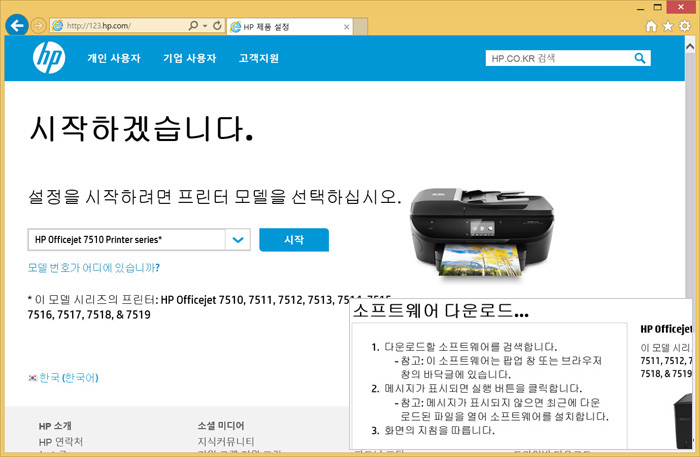Screen dimensions: 700x457
Task: Open 고객지원 menu
Action: click(x=259, y=58)
